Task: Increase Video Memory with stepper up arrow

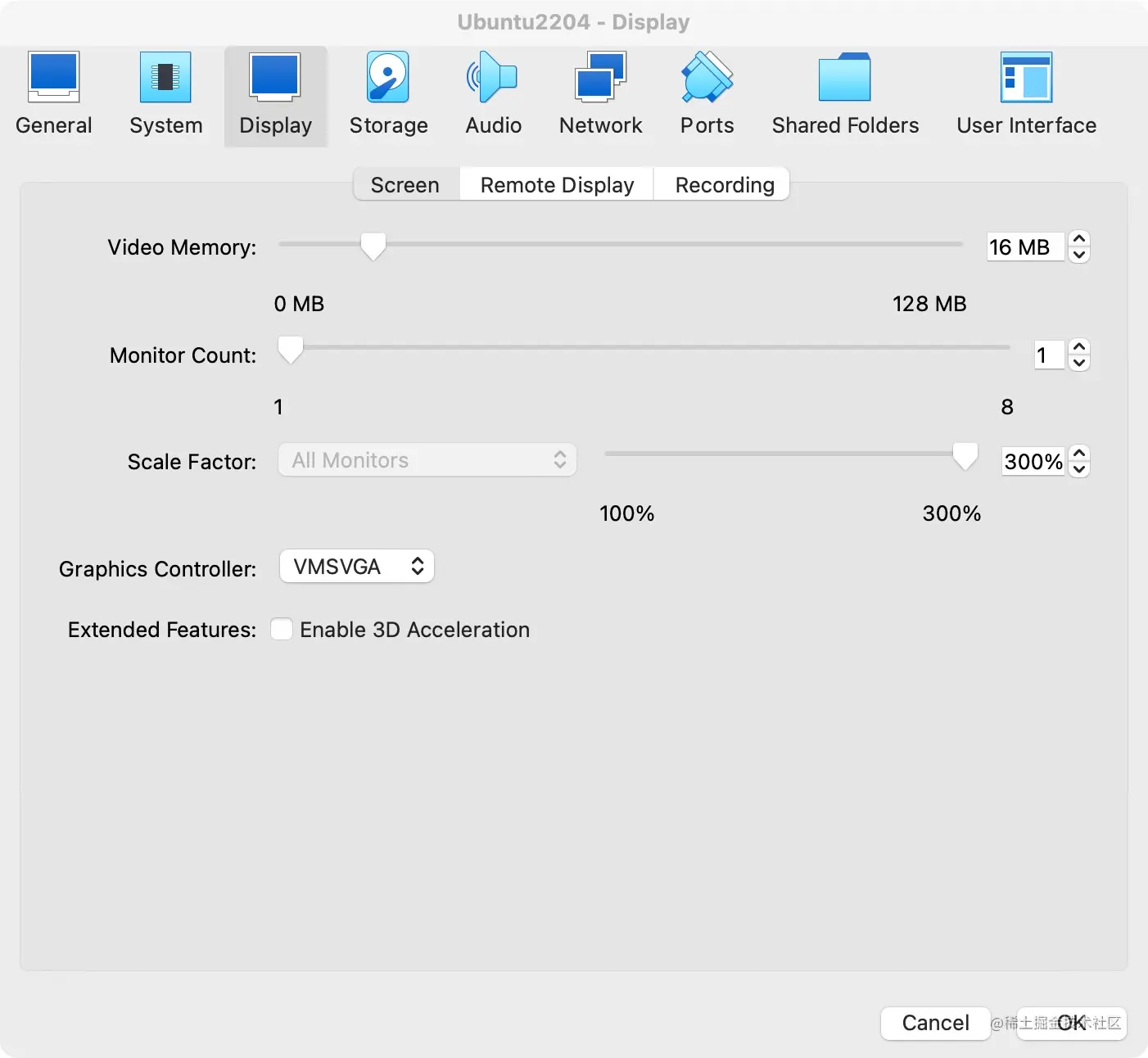Action: point(1079,238)
